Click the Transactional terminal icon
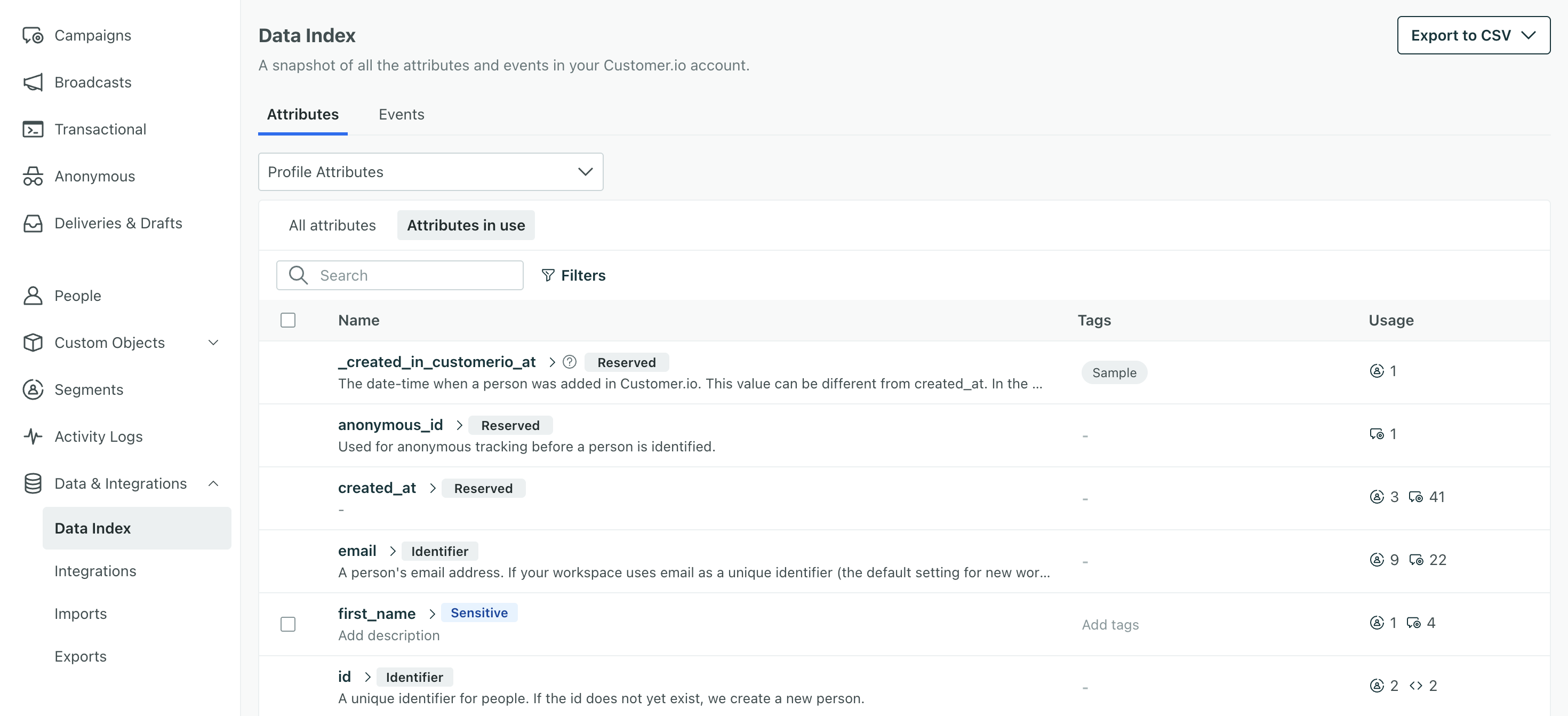Image resolution: width=1568 pixels, height=716 pixels. (33, 129)
